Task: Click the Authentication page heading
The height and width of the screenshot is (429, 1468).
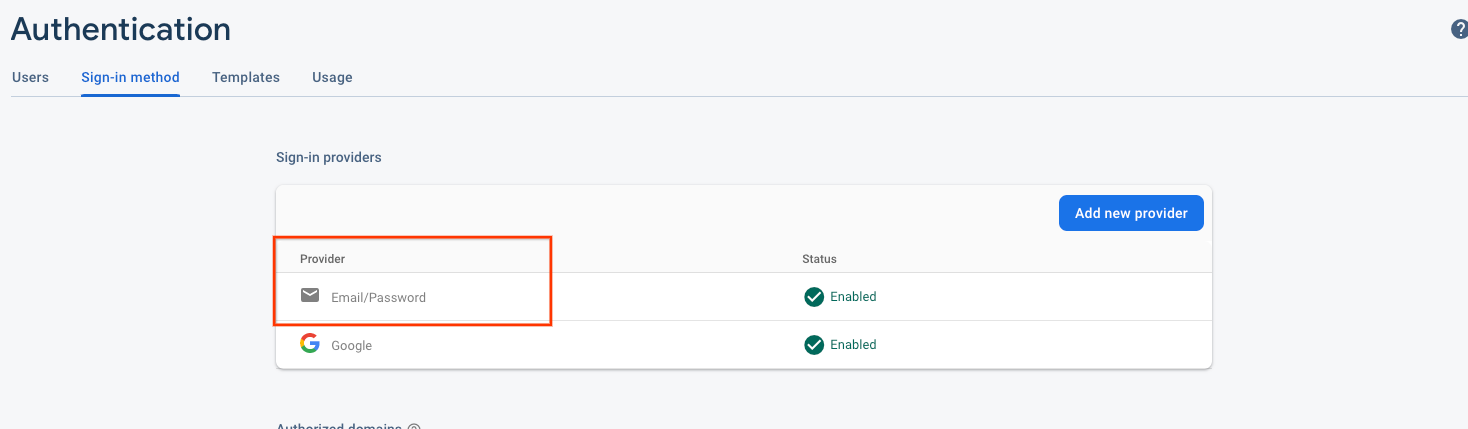Action: (121, 29)
